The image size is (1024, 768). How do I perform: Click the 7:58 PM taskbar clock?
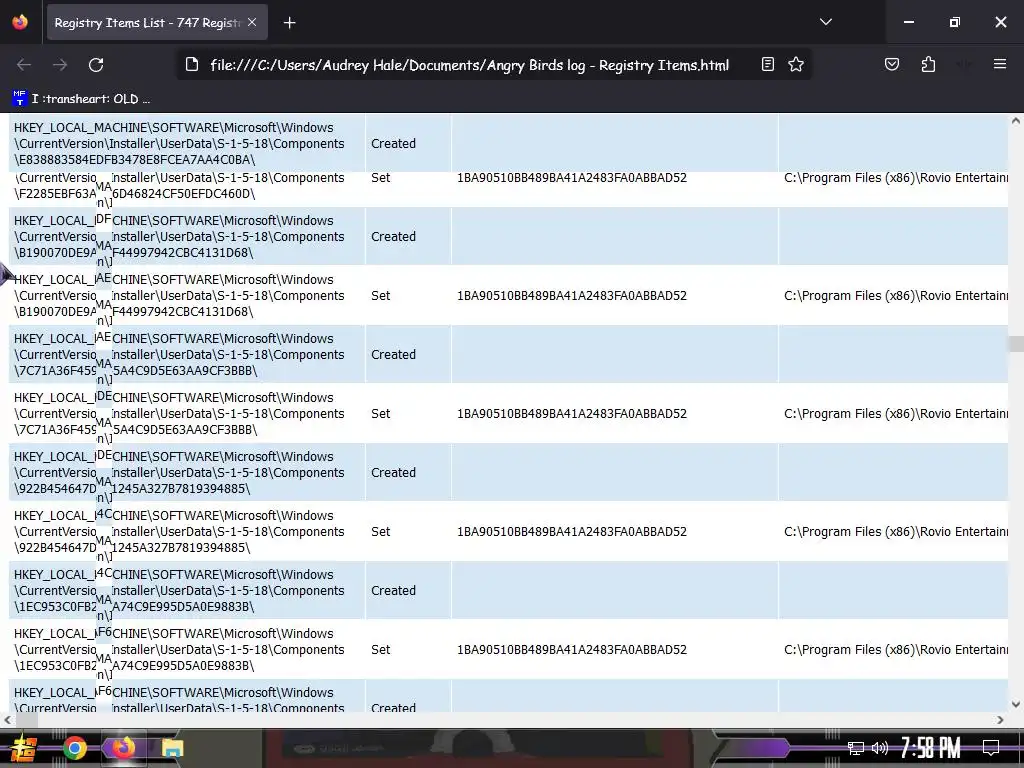931,748
